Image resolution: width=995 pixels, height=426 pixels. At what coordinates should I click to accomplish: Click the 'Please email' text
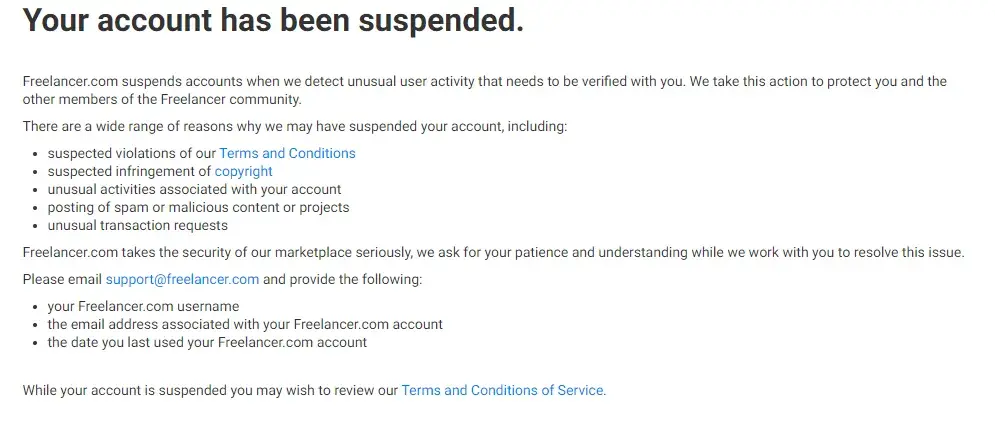pyautogui.click(x=62, y=279)
